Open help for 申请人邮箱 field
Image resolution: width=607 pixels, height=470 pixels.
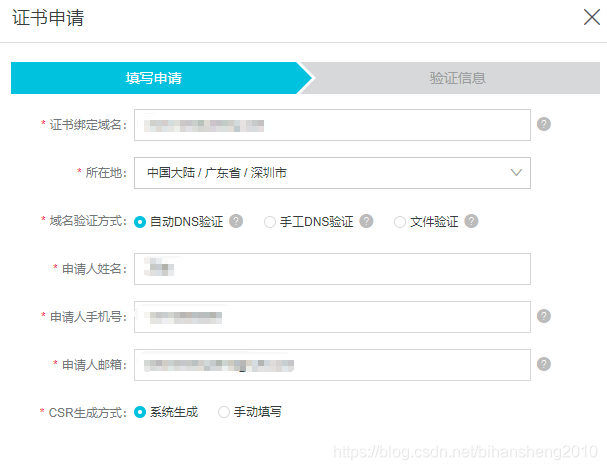[544, 364]
